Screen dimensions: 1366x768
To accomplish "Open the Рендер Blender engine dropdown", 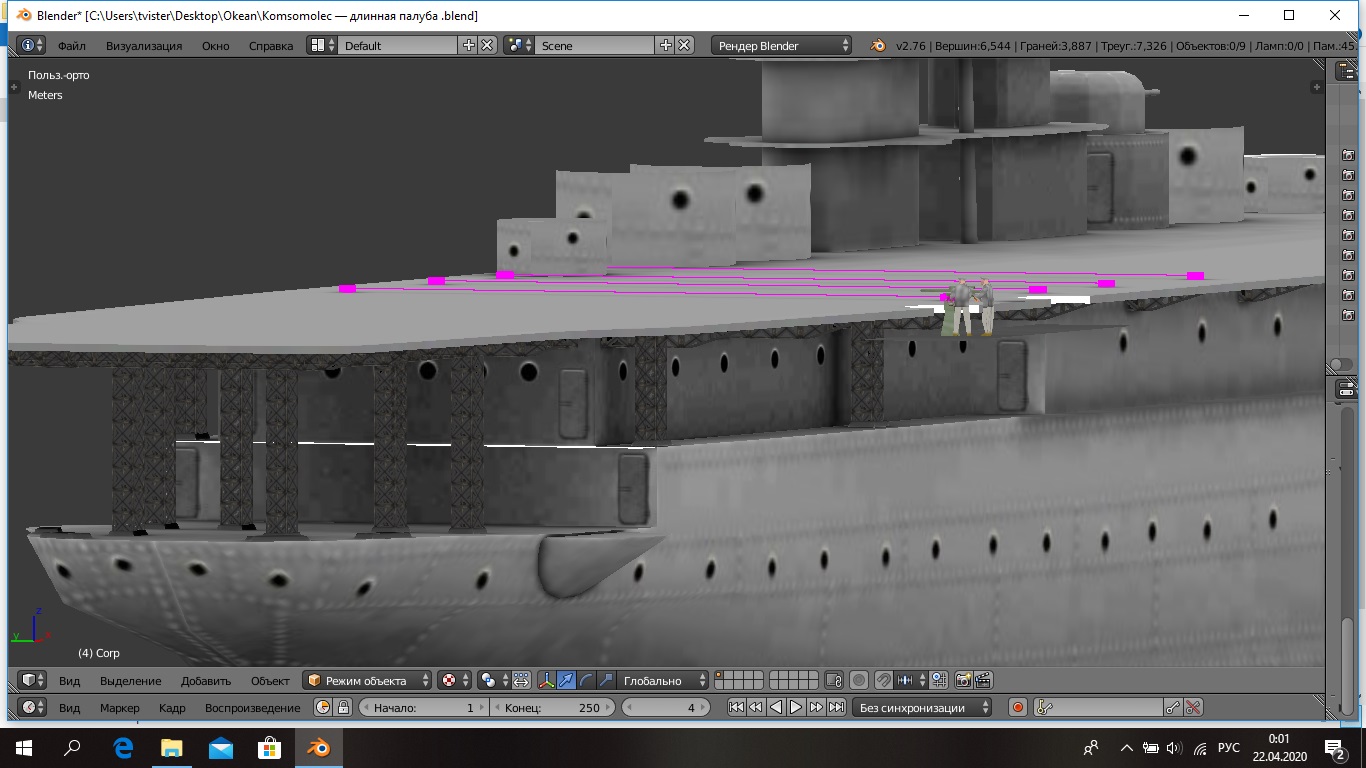I will pos(782,45).
